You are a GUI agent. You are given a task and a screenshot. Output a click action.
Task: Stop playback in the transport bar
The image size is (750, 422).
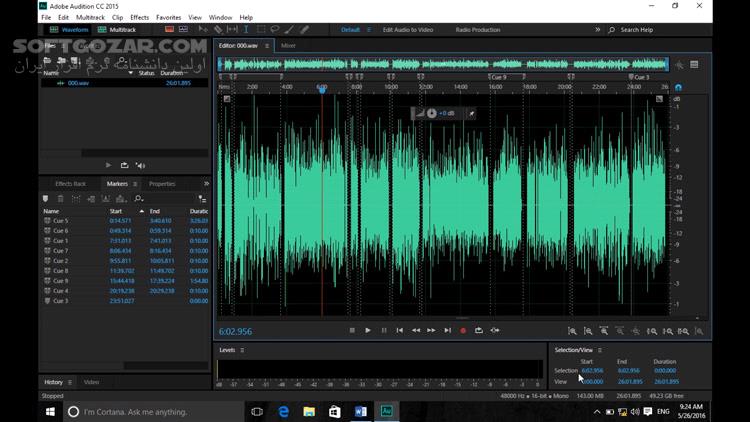352,330
